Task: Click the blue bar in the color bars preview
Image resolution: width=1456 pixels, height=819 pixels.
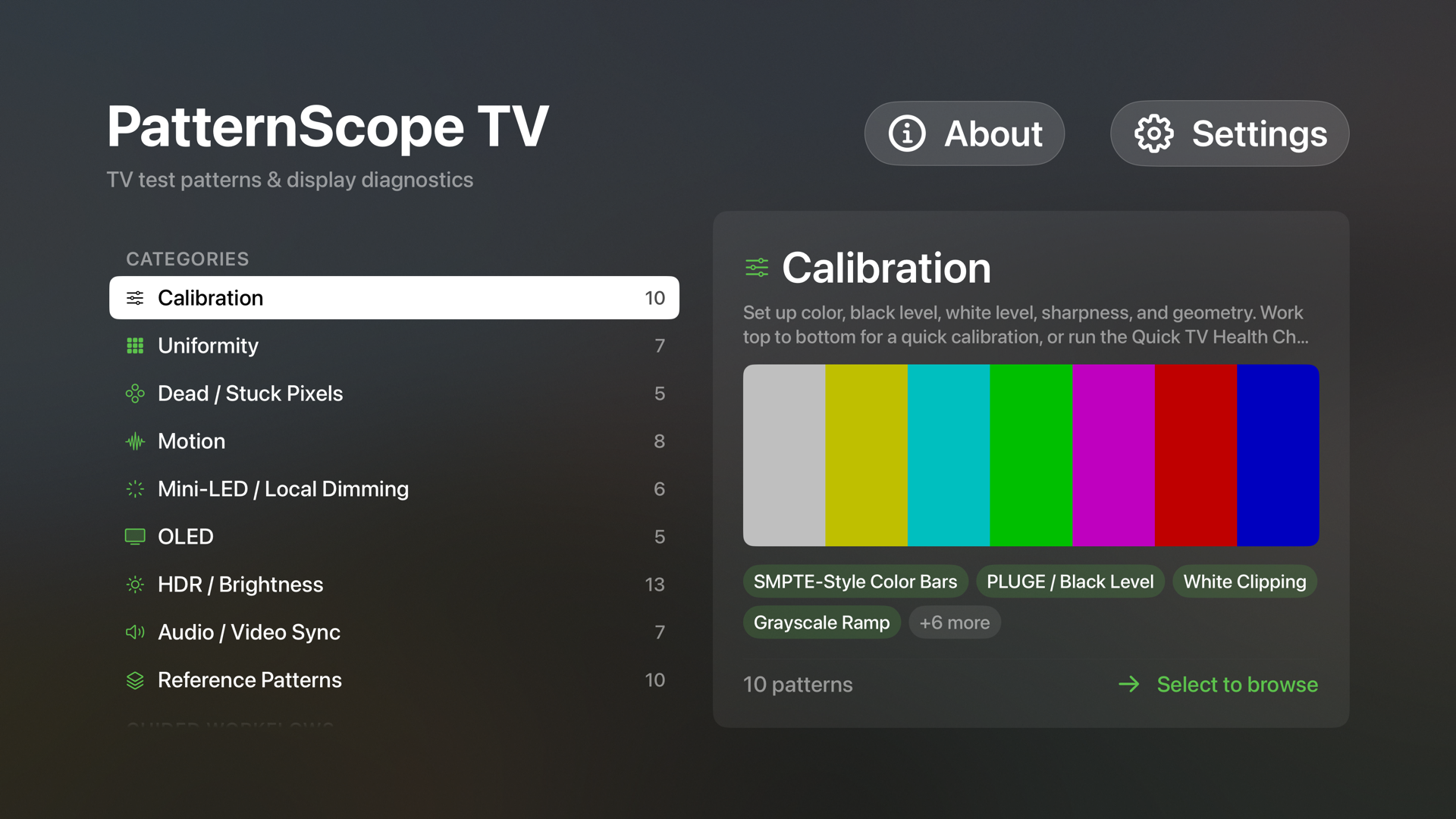Action: pos(1278,455)
